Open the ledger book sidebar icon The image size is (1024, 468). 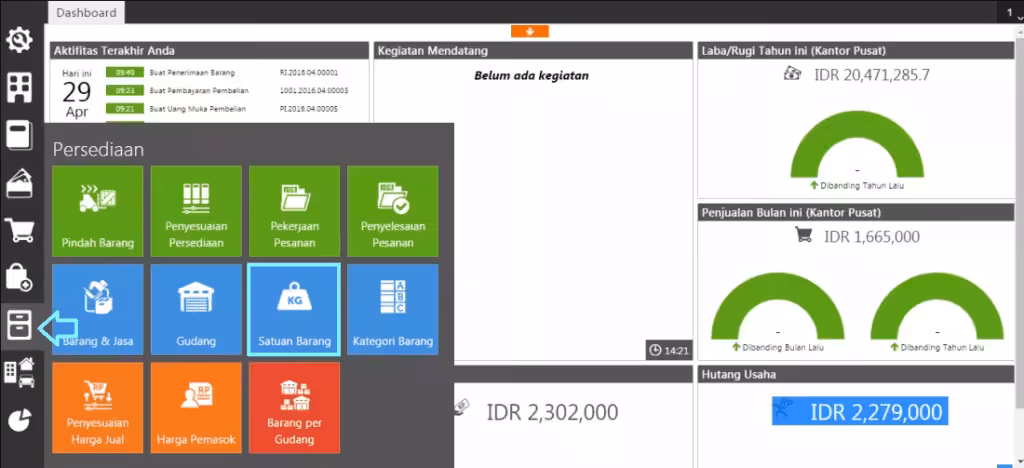[x=20, y=135]
